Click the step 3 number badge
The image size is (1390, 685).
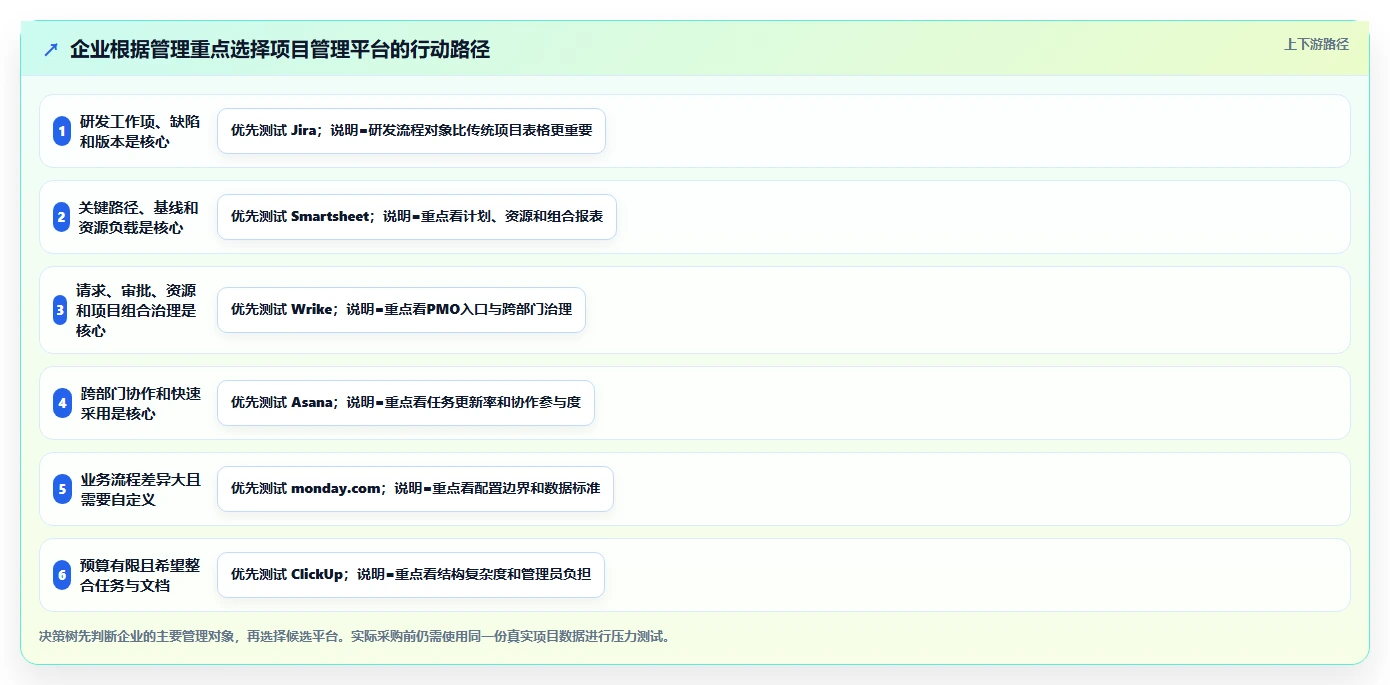coord(60,310)
